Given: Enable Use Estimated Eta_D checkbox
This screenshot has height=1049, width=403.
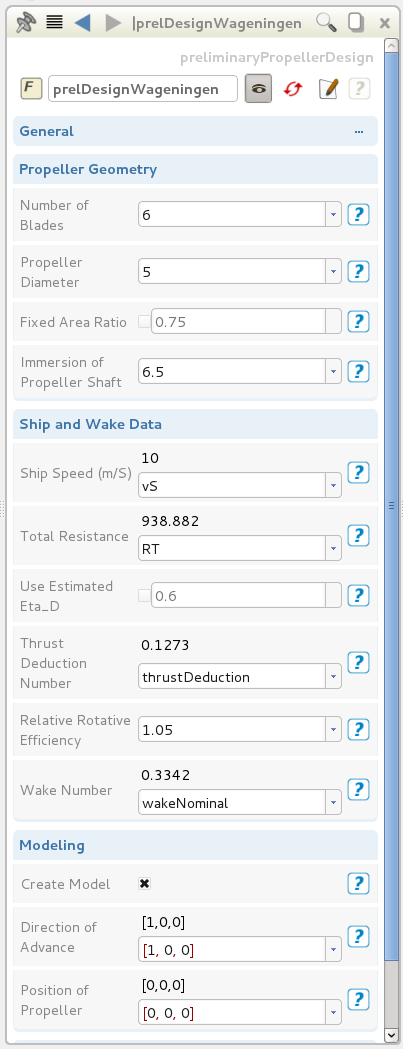Looking at the screenshot, I should tap(144, 595).
